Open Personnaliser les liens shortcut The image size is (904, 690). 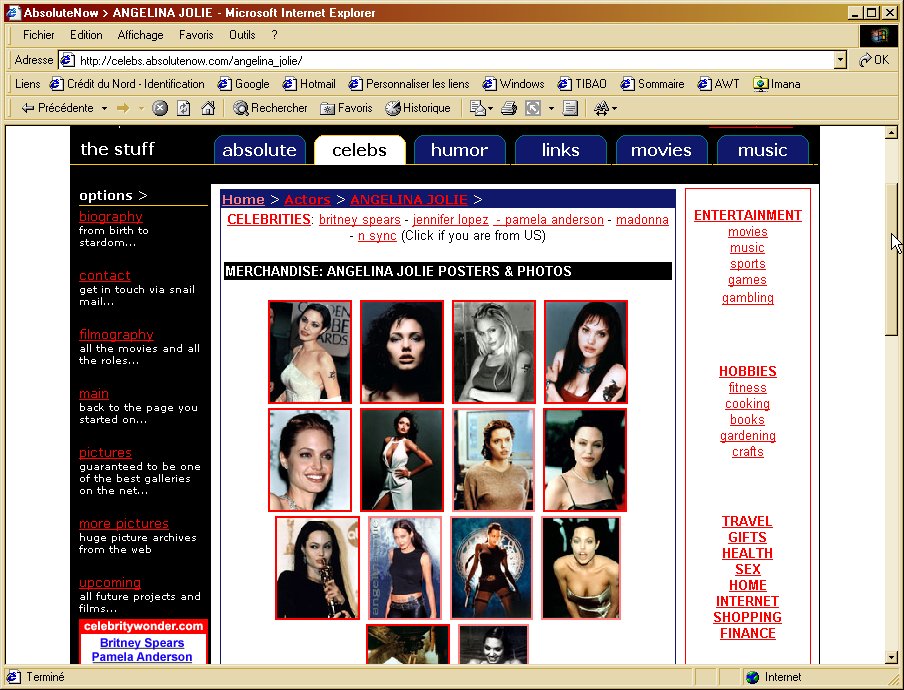coord(409,84)
